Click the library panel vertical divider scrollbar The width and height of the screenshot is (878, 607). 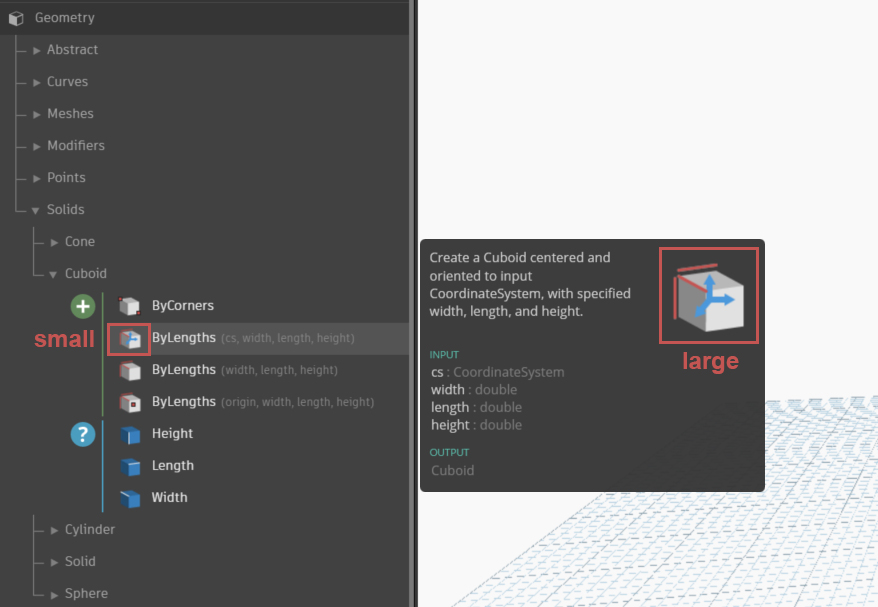coord(413,304)
